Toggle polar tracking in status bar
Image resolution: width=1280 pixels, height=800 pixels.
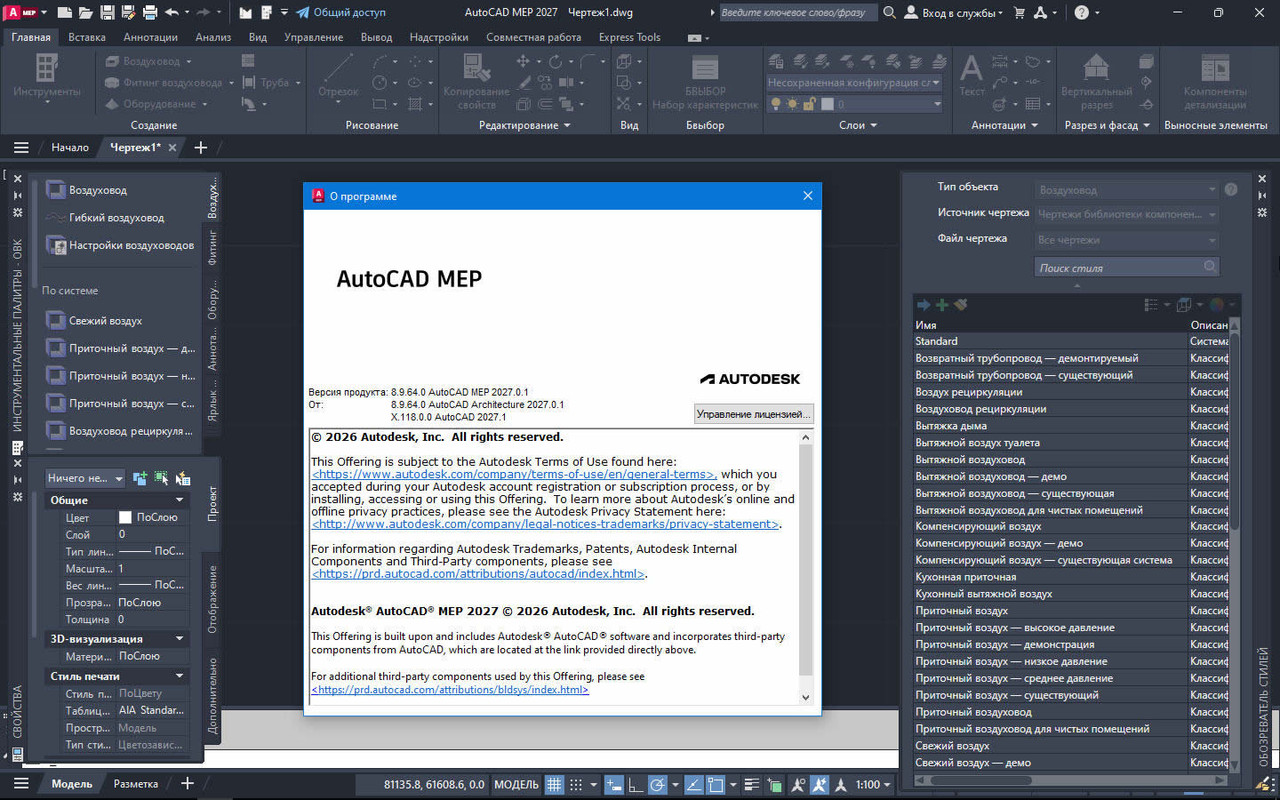tap(658, 785)
